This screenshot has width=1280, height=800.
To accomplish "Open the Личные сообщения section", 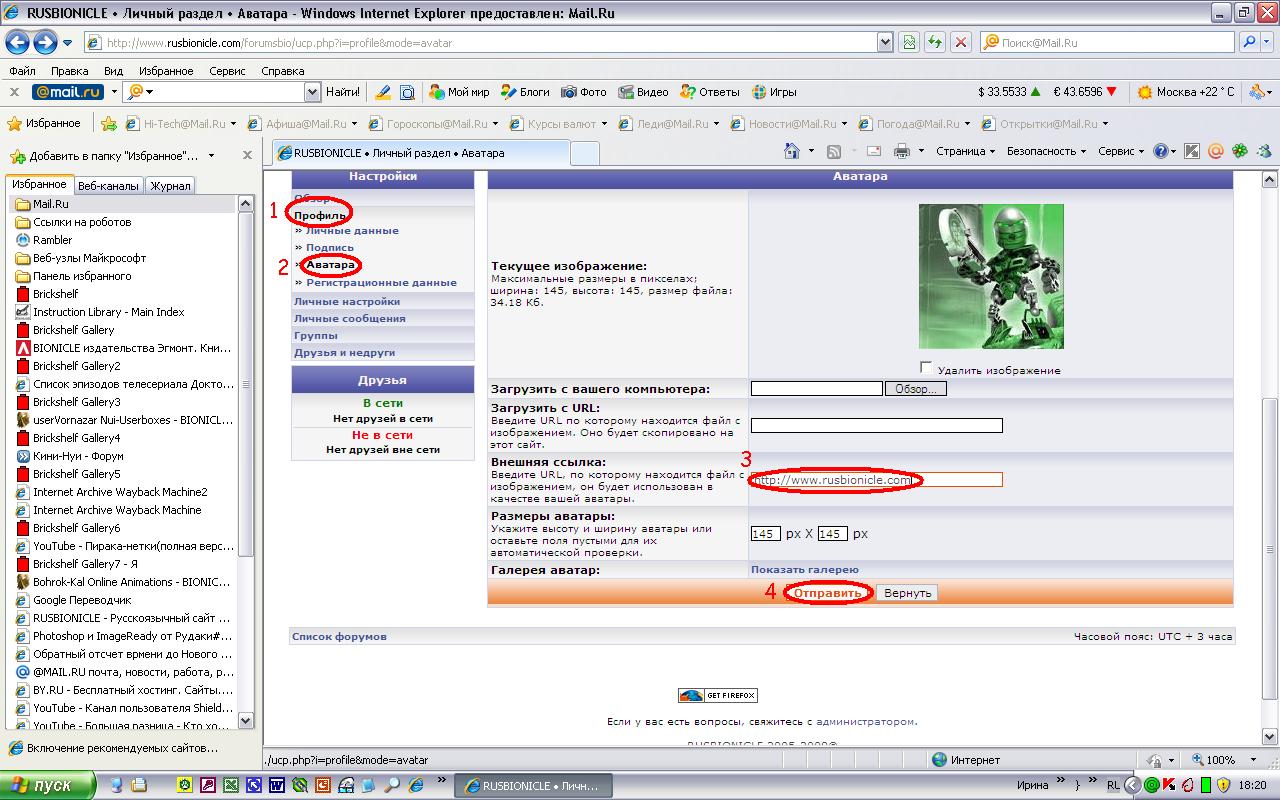I will (349, 319).
